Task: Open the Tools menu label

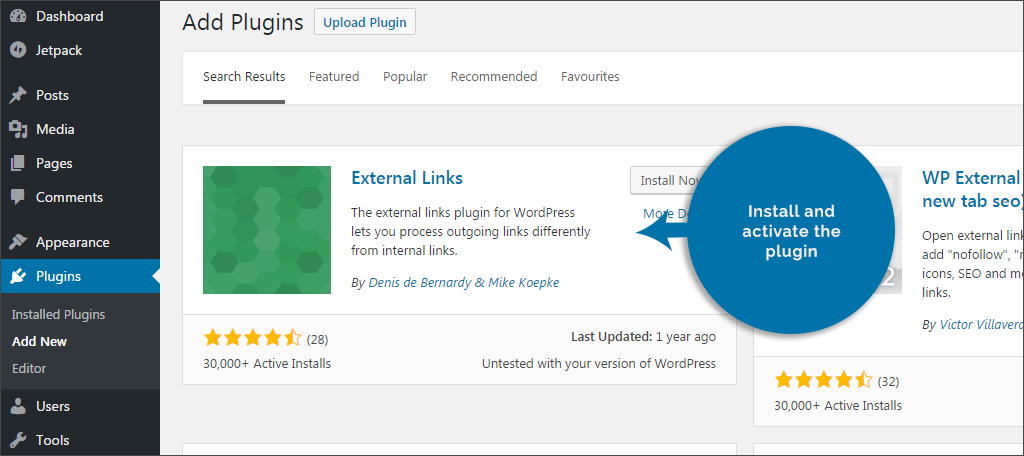Action: 53,440
